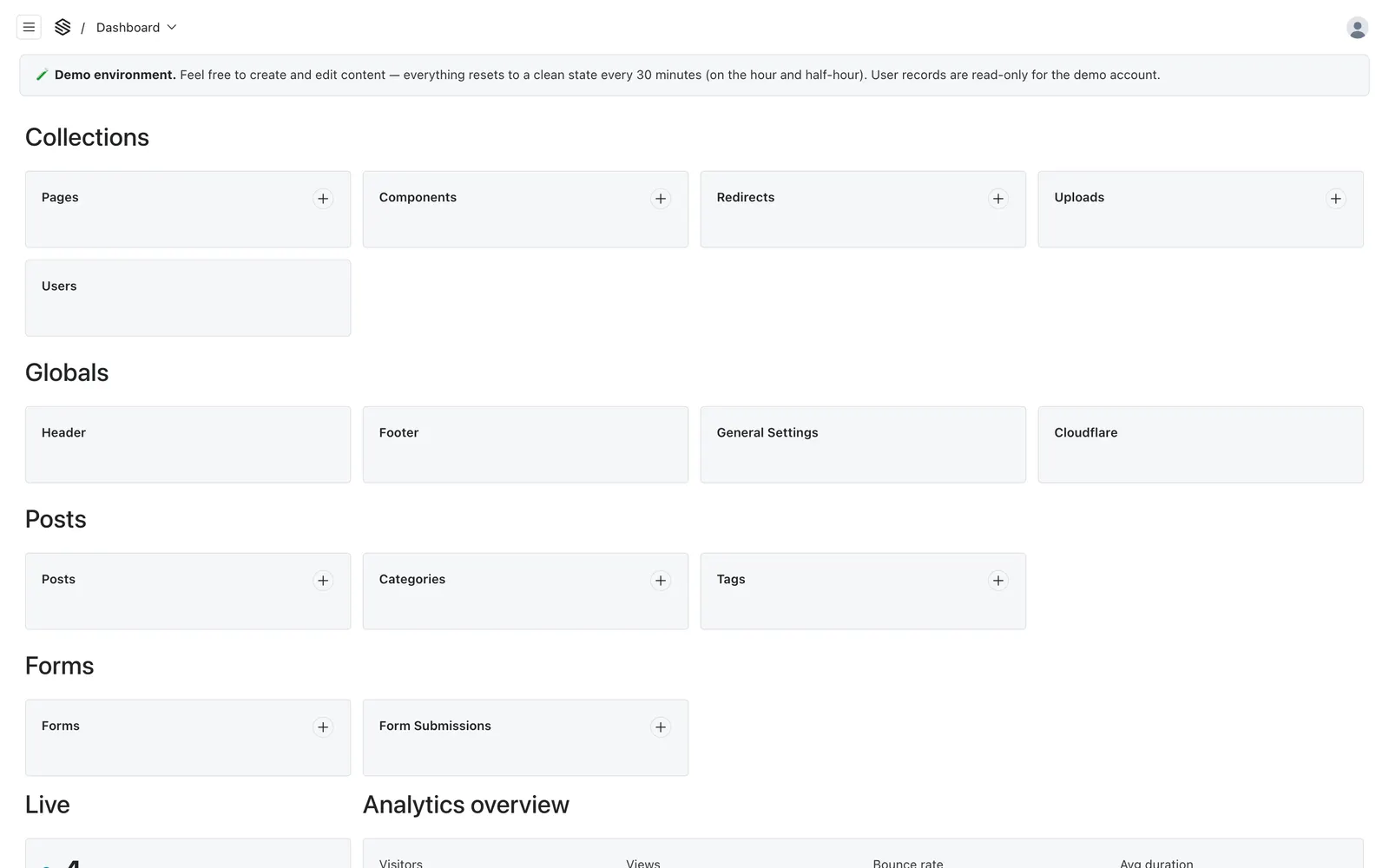Open the Components collection card
This screenshot has height=868, width=1389.
pos(525,209)
